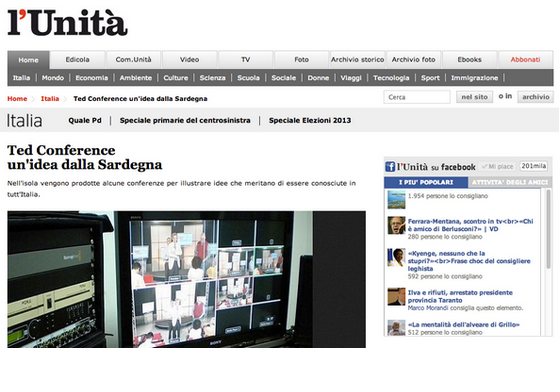The height and width of the screenshot is (392, 560).
Task: Click the Ted Conference article headline
Action: pos(85,157)
